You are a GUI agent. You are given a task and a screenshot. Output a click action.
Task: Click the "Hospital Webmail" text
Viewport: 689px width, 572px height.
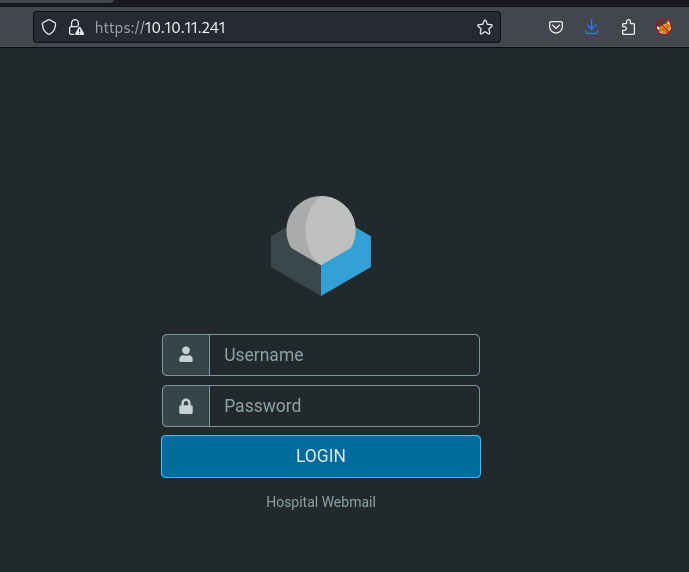(321, 502)
